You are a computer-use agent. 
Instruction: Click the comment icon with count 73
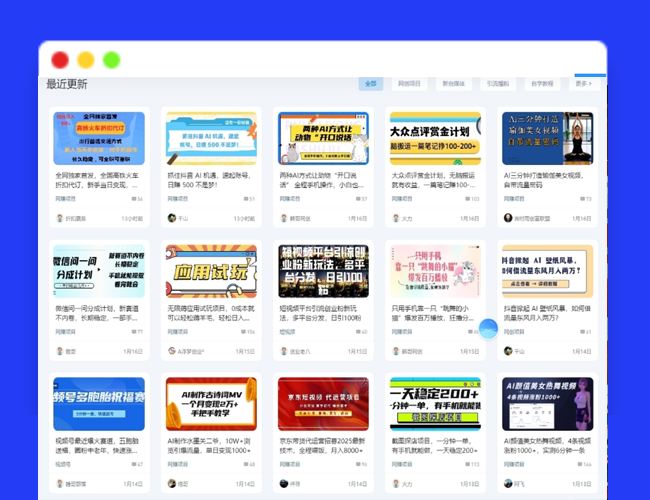582,199
